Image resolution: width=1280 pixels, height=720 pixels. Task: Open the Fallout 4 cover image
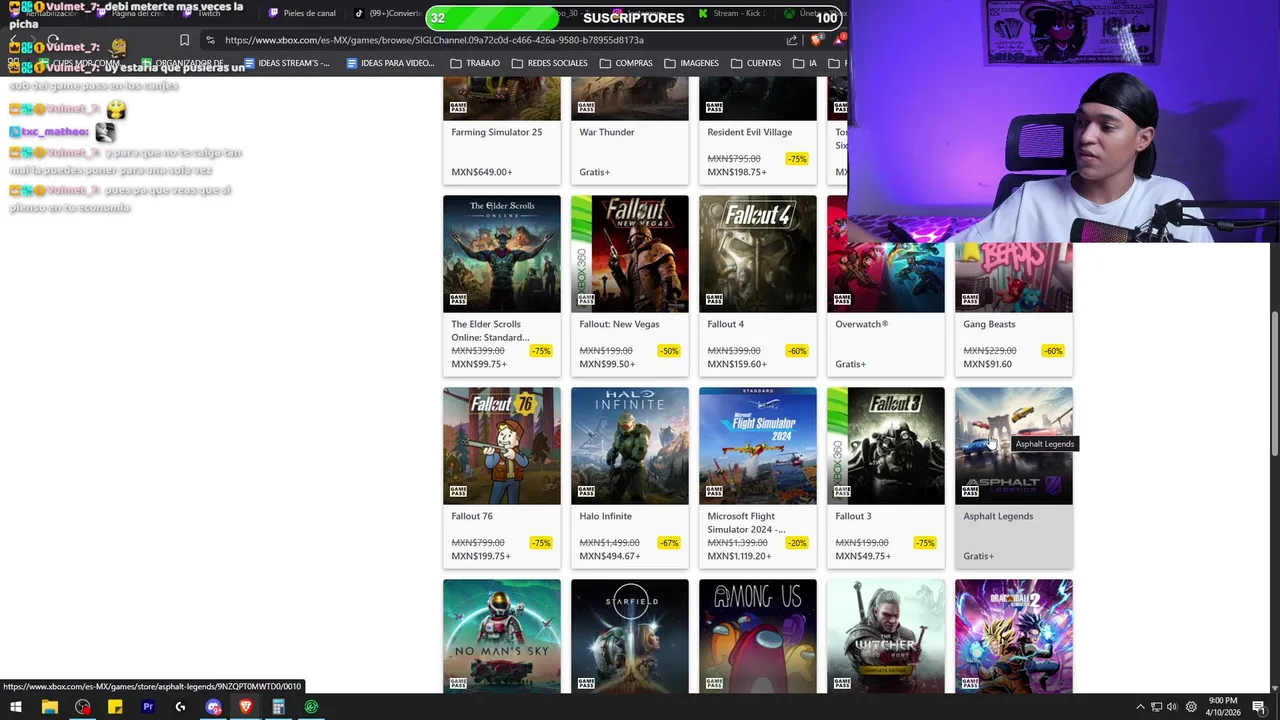coord(758,254)
